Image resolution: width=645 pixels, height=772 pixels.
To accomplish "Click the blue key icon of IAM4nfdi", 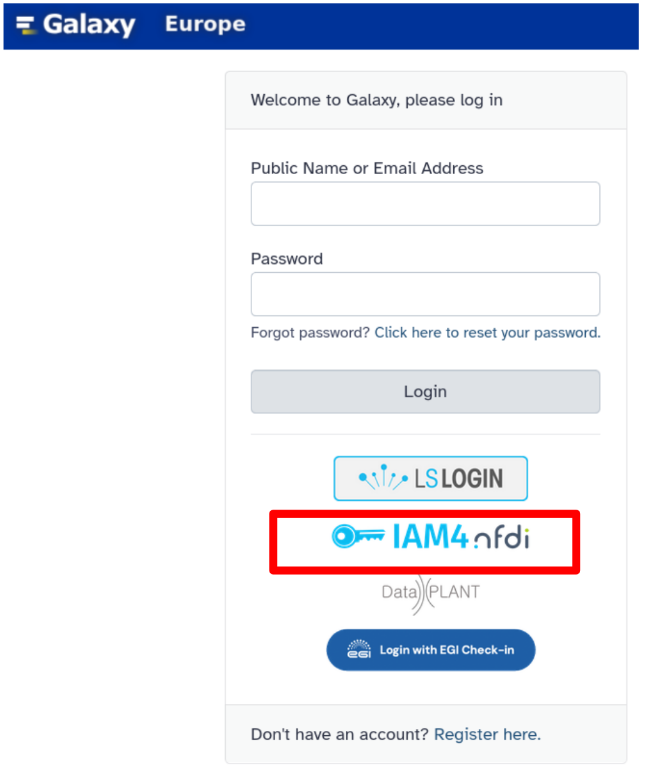I will [358, 536].
